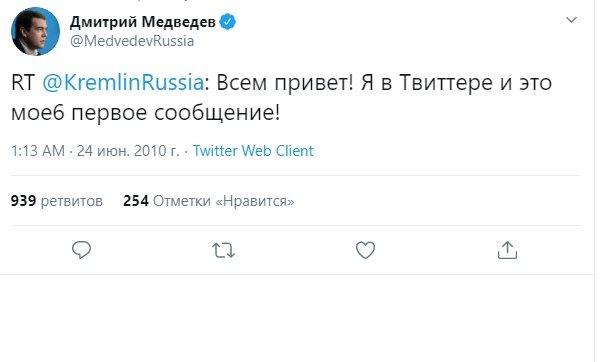Follow the @KremlinRussia mention link
The width and height of the screenshot is (615, 362).
click(123, 83)
